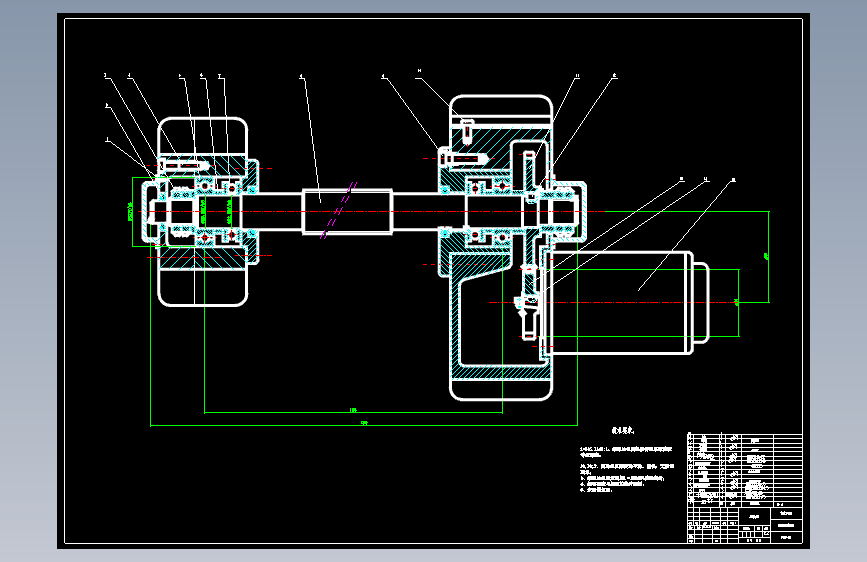Select the title block in bottom corner
The width and height of the screenshot is (867, 562).
tap(744, 524)
